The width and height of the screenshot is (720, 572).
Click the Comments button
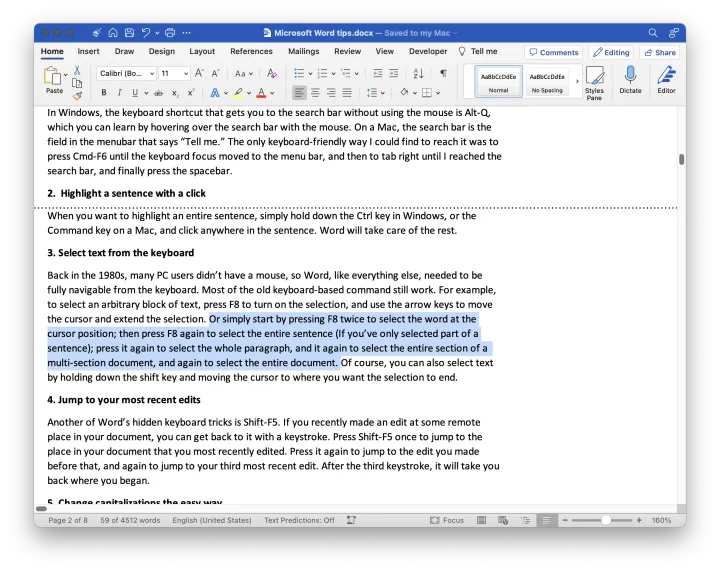(x=554, y=52)
